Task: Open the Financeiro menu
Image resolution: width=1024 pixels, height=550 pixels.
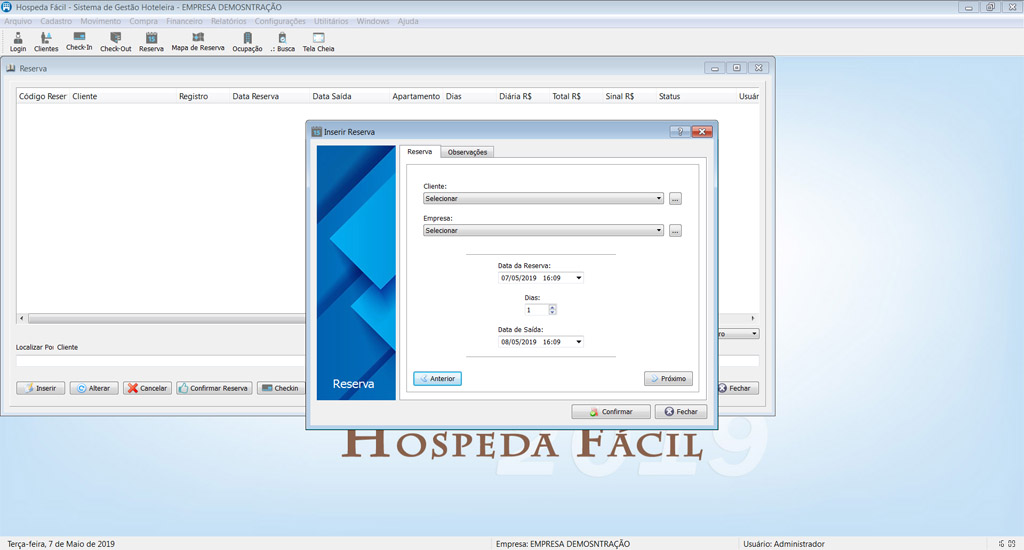Action: [184, 21]
